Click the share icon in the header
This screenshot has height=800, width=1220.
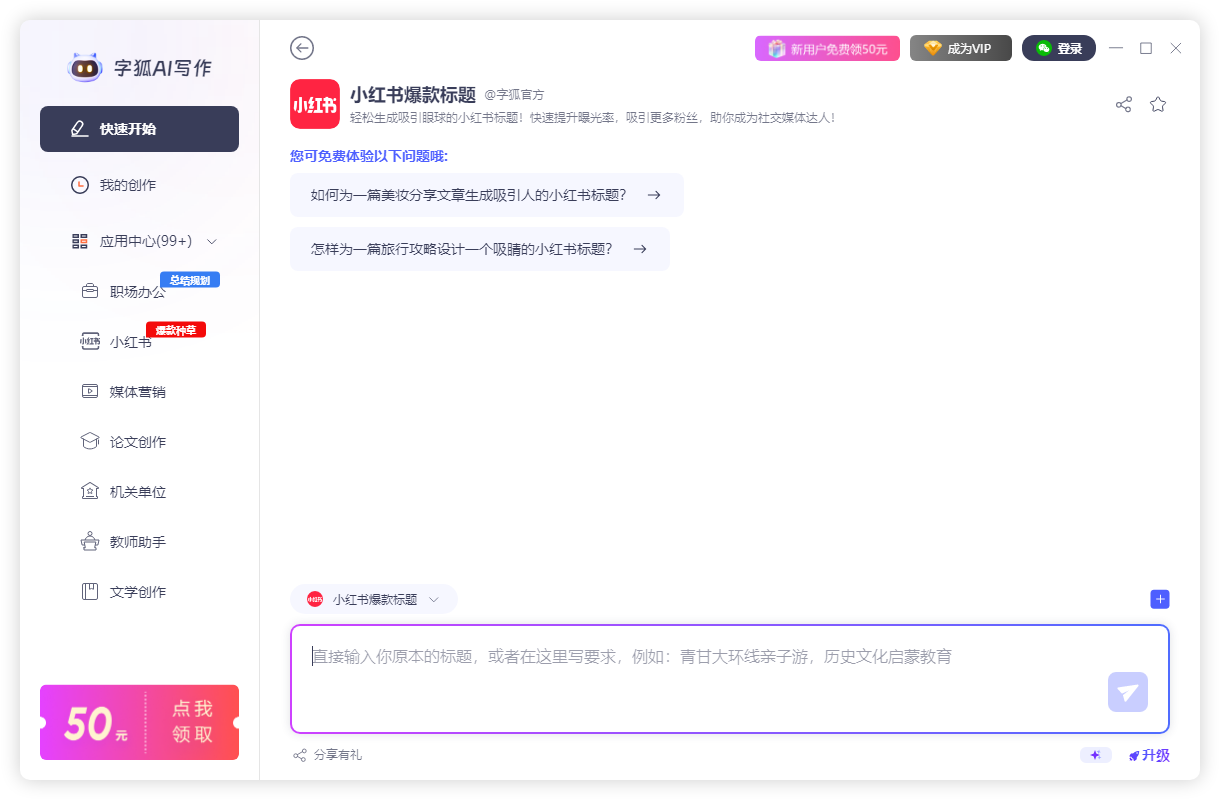1124,104
